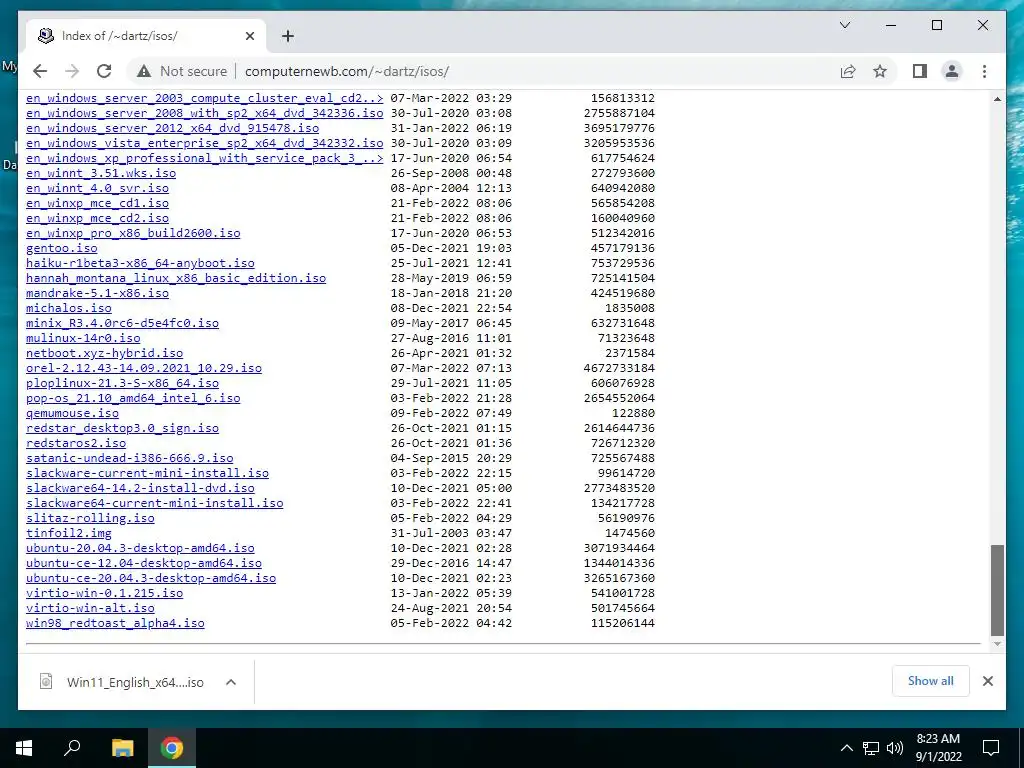Open hannah_montana_linux_x86_basic_edition.iso link
This screenshot has height=768, width=1024.
176,278
